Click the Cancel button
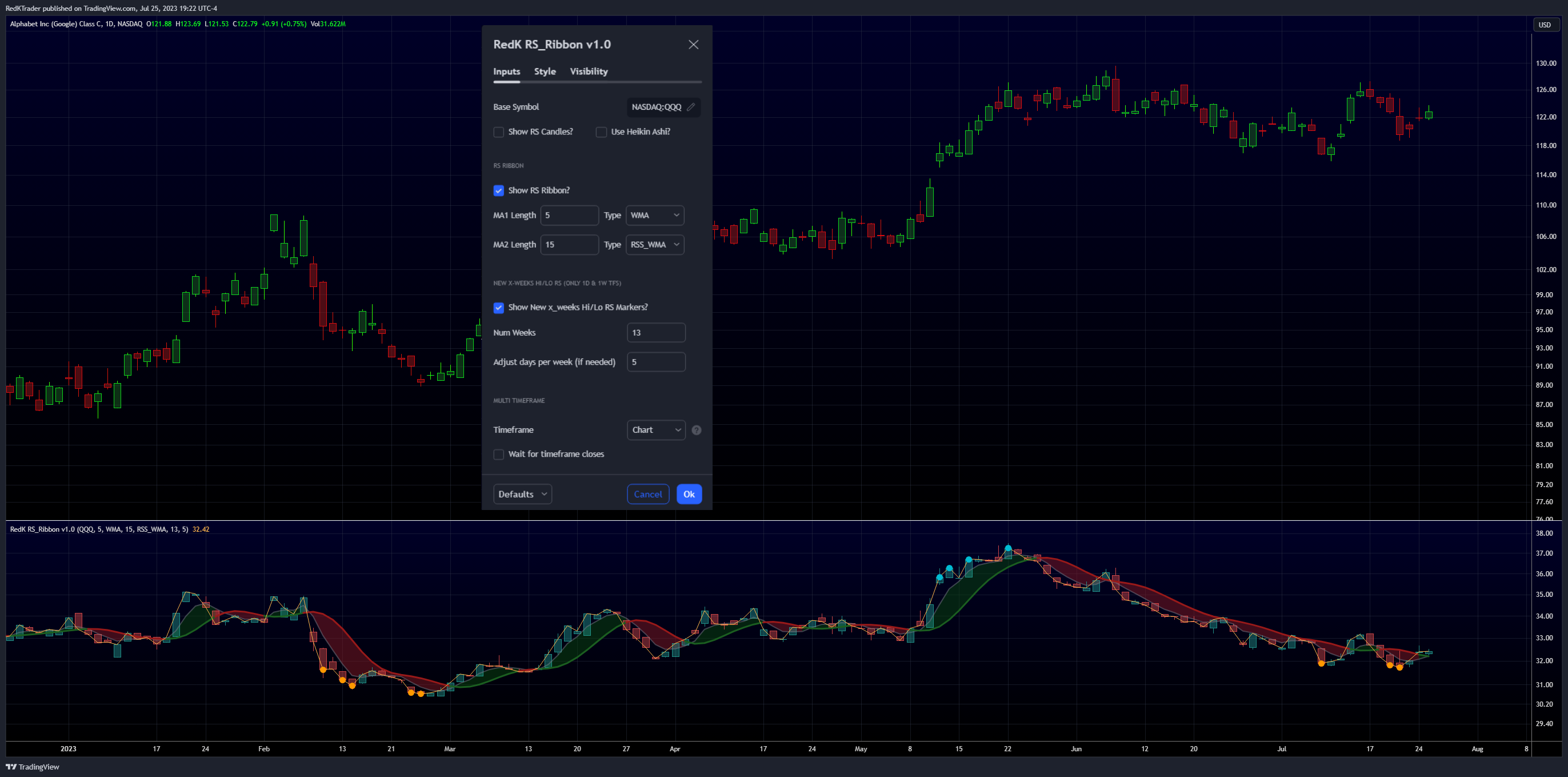 647,494
